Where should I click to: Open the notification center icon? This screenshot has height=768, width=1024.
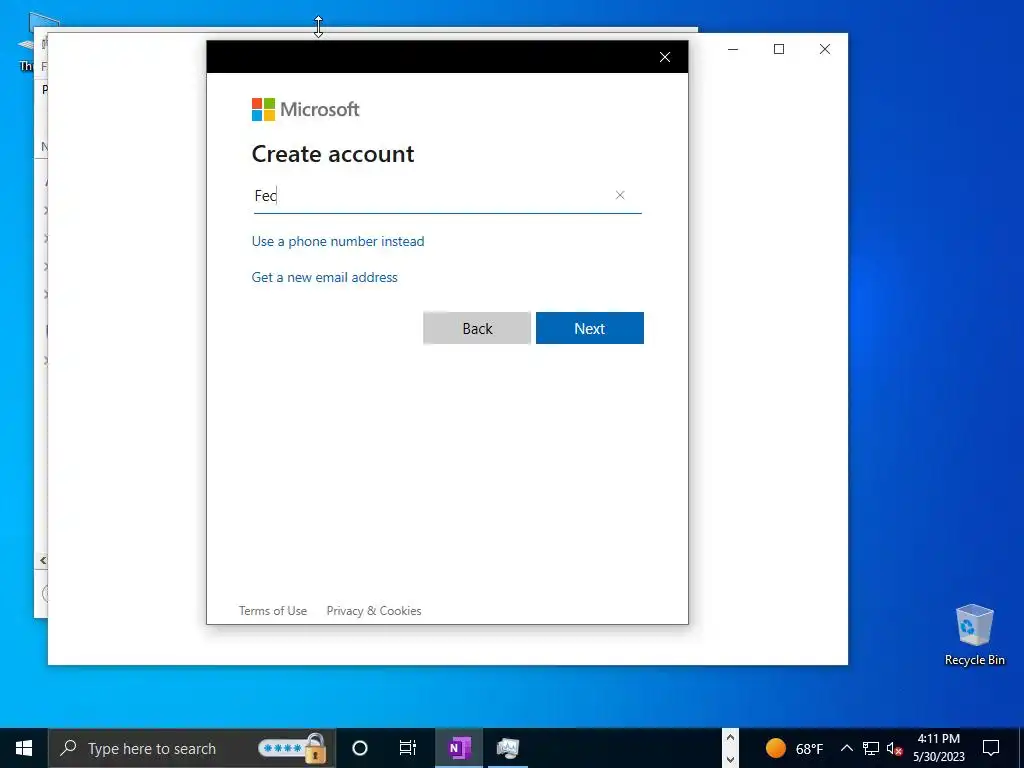991,748
